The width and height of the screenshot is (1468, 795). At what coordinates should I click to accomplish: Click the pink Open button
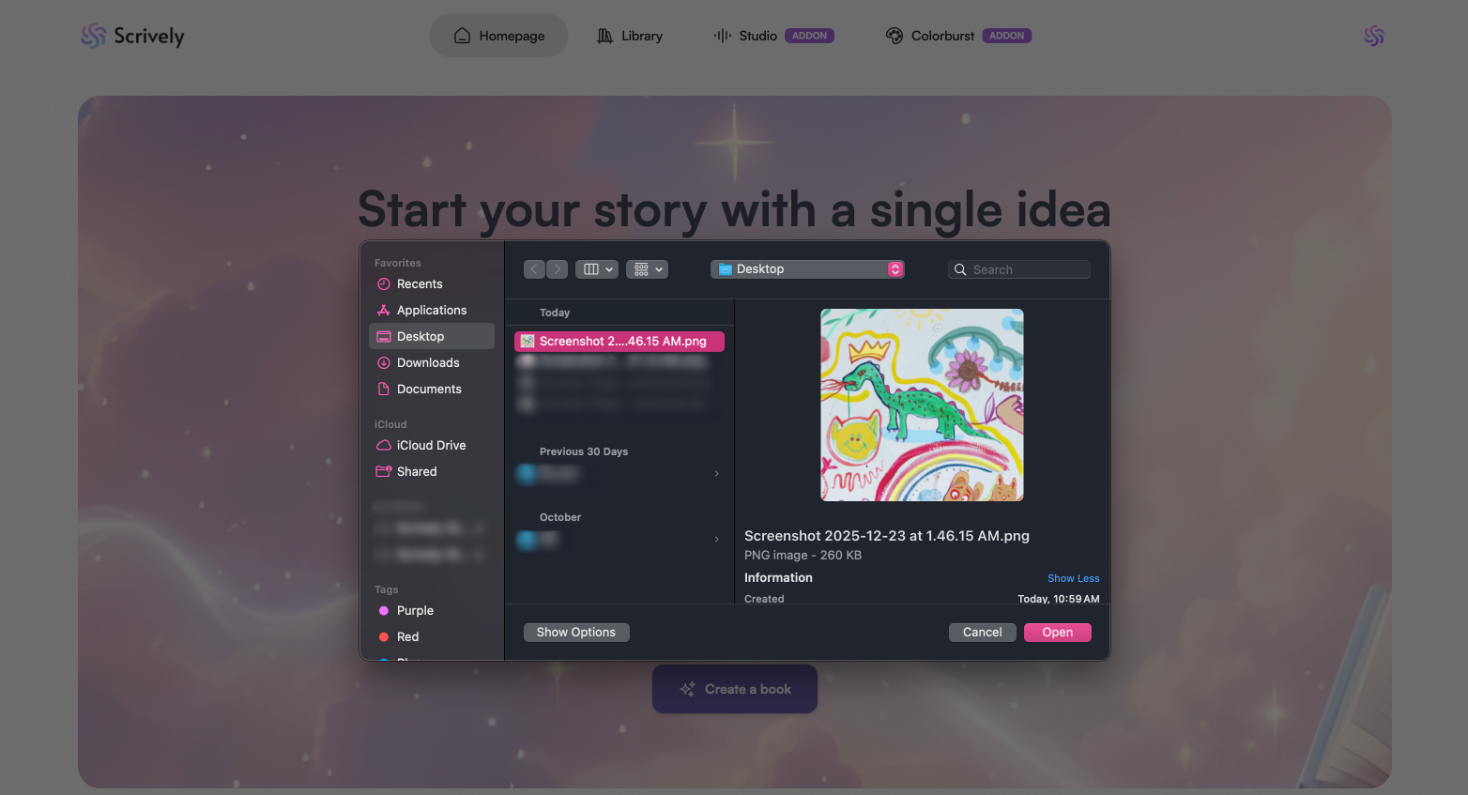(1057, 632)
